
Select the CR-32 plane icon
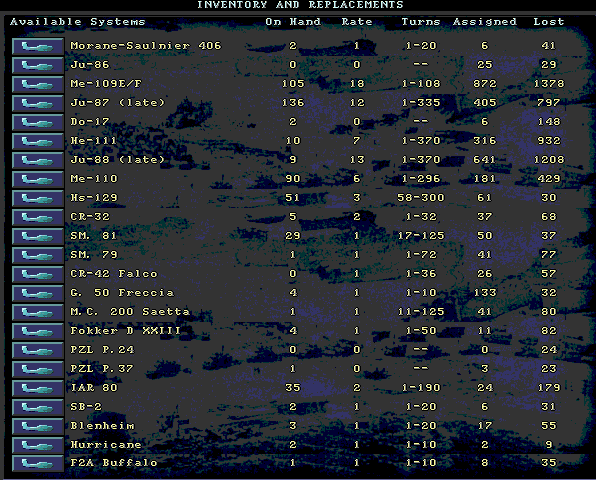38,217
